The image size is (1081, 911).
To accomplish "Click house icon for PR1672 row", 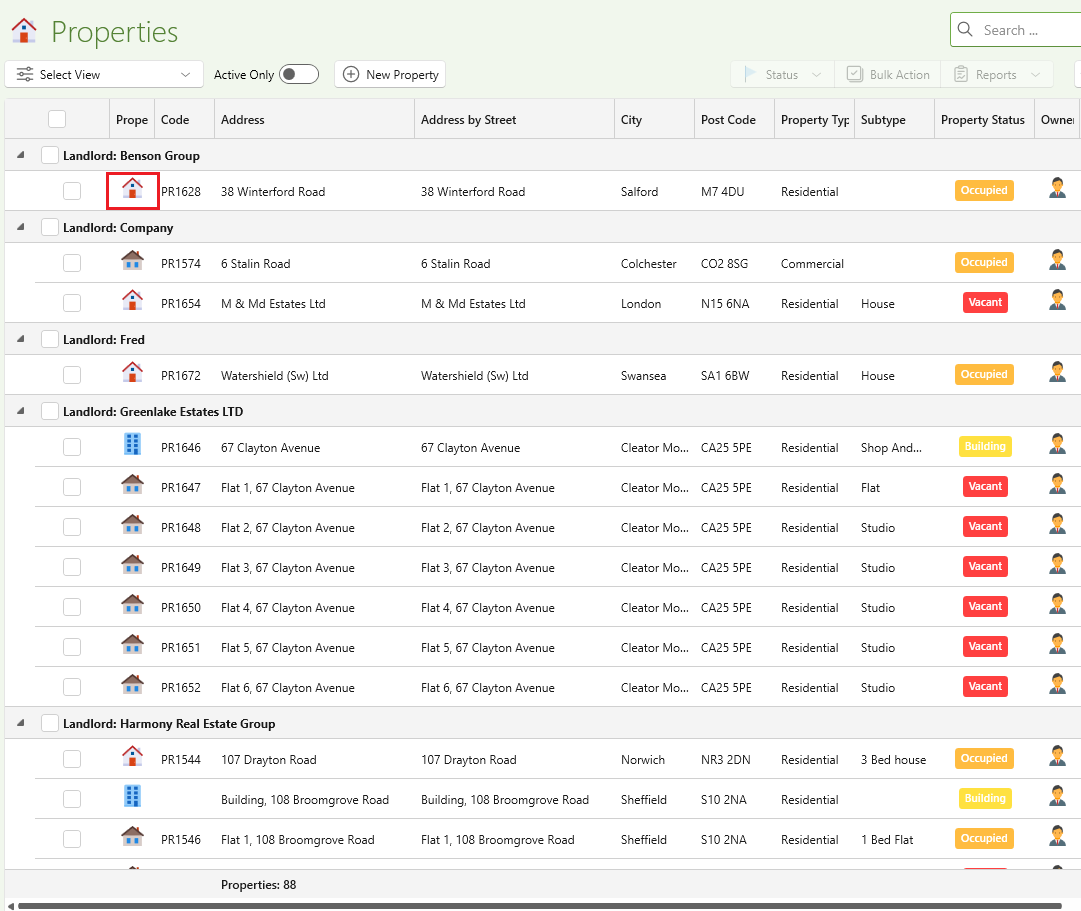I will click(132, 372).
